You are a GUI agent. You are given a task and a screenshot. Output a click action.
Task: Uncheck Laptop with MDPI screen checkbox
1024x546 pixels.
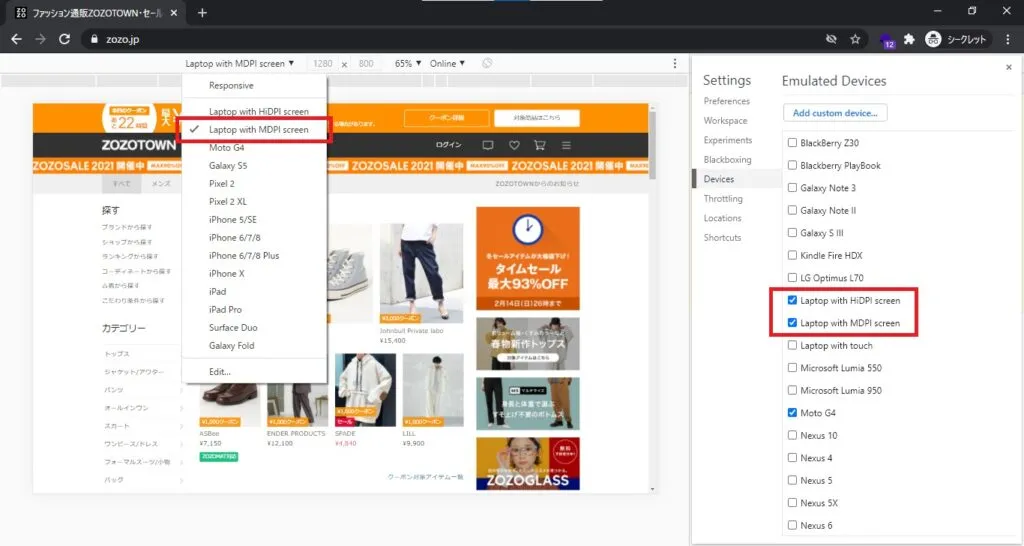point(792,323)
